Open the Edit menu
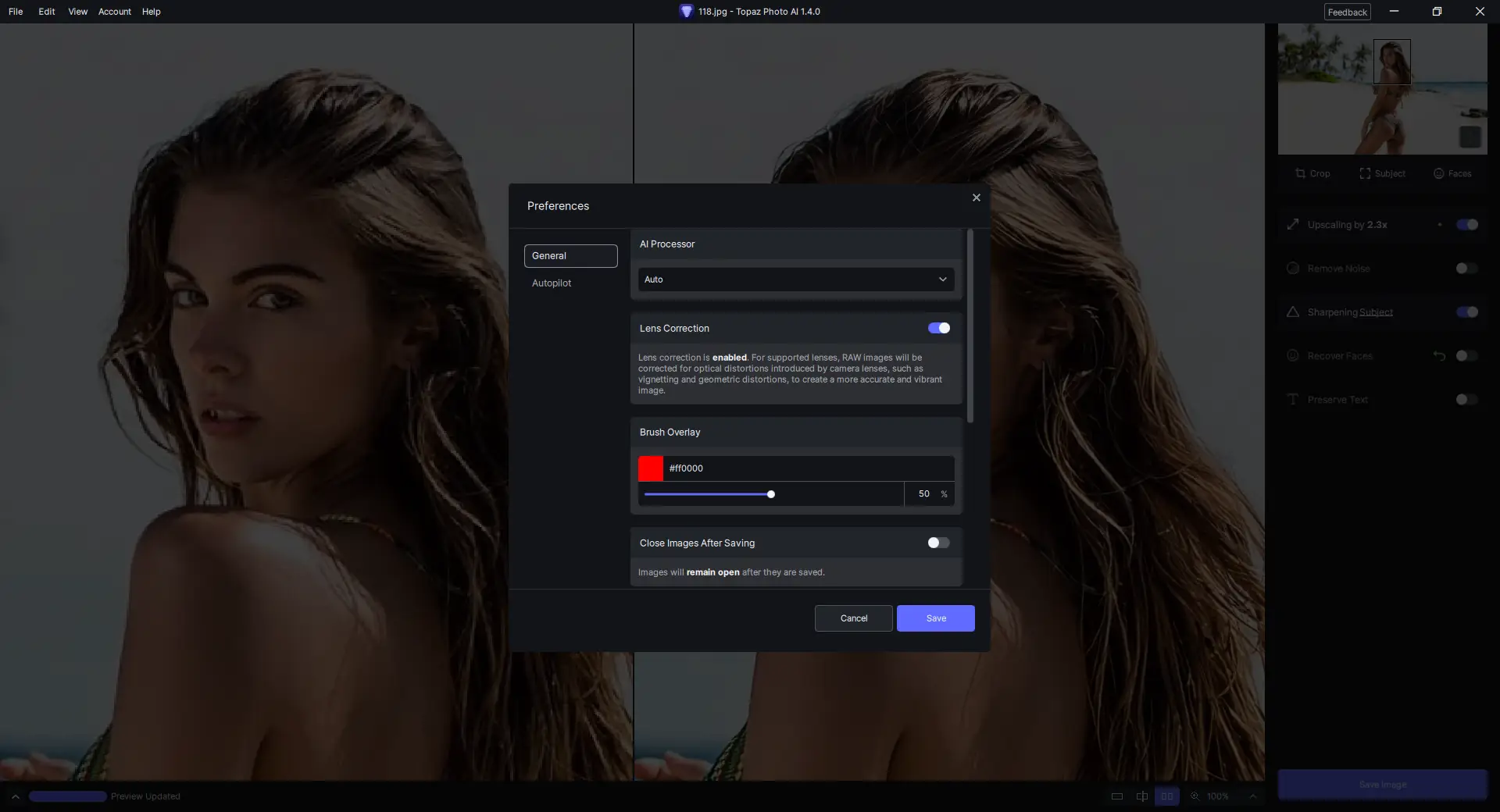Screen dimensions: 1500x812 [x=47, y=12]
